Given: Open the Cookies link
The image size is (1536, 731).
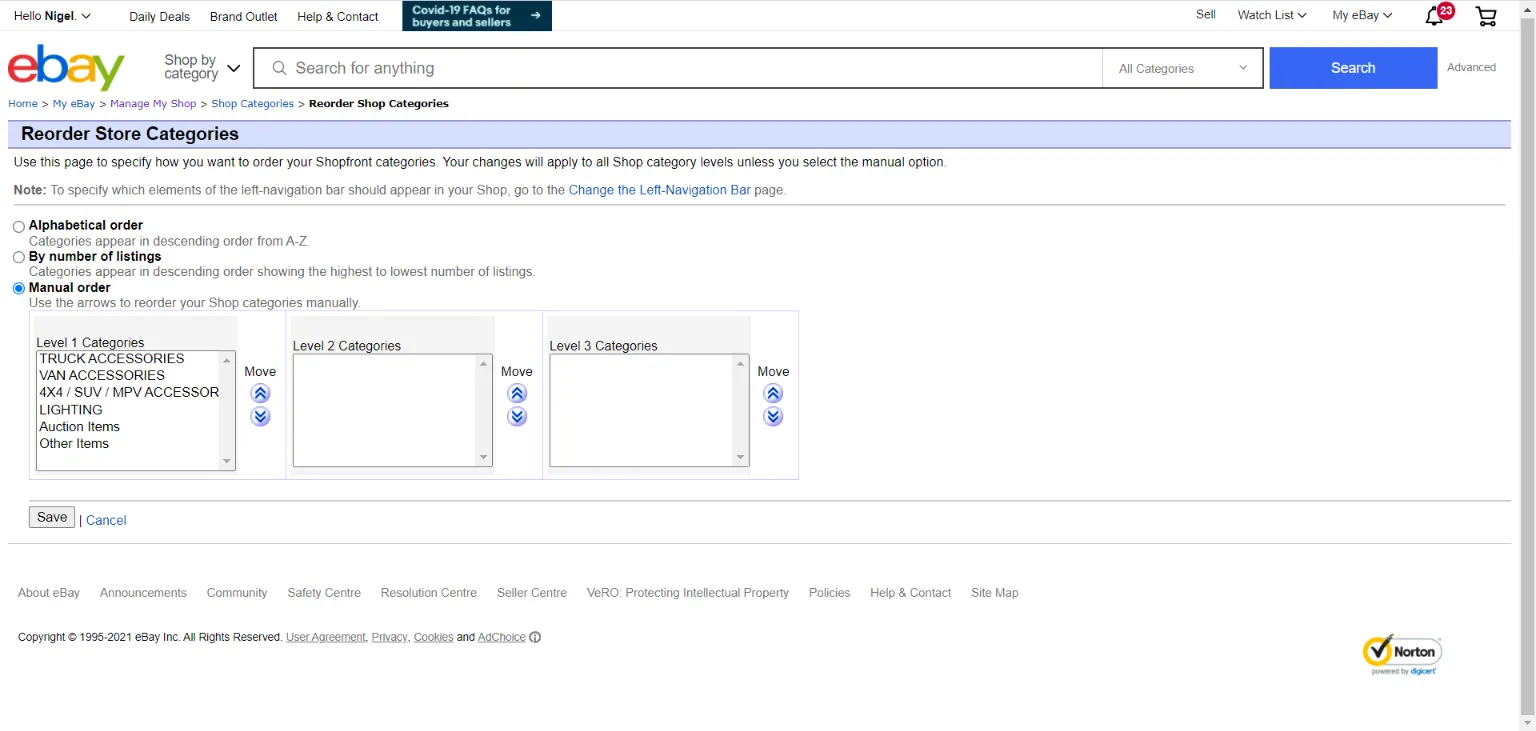Looking at the screenshot, I should (434, 637).
